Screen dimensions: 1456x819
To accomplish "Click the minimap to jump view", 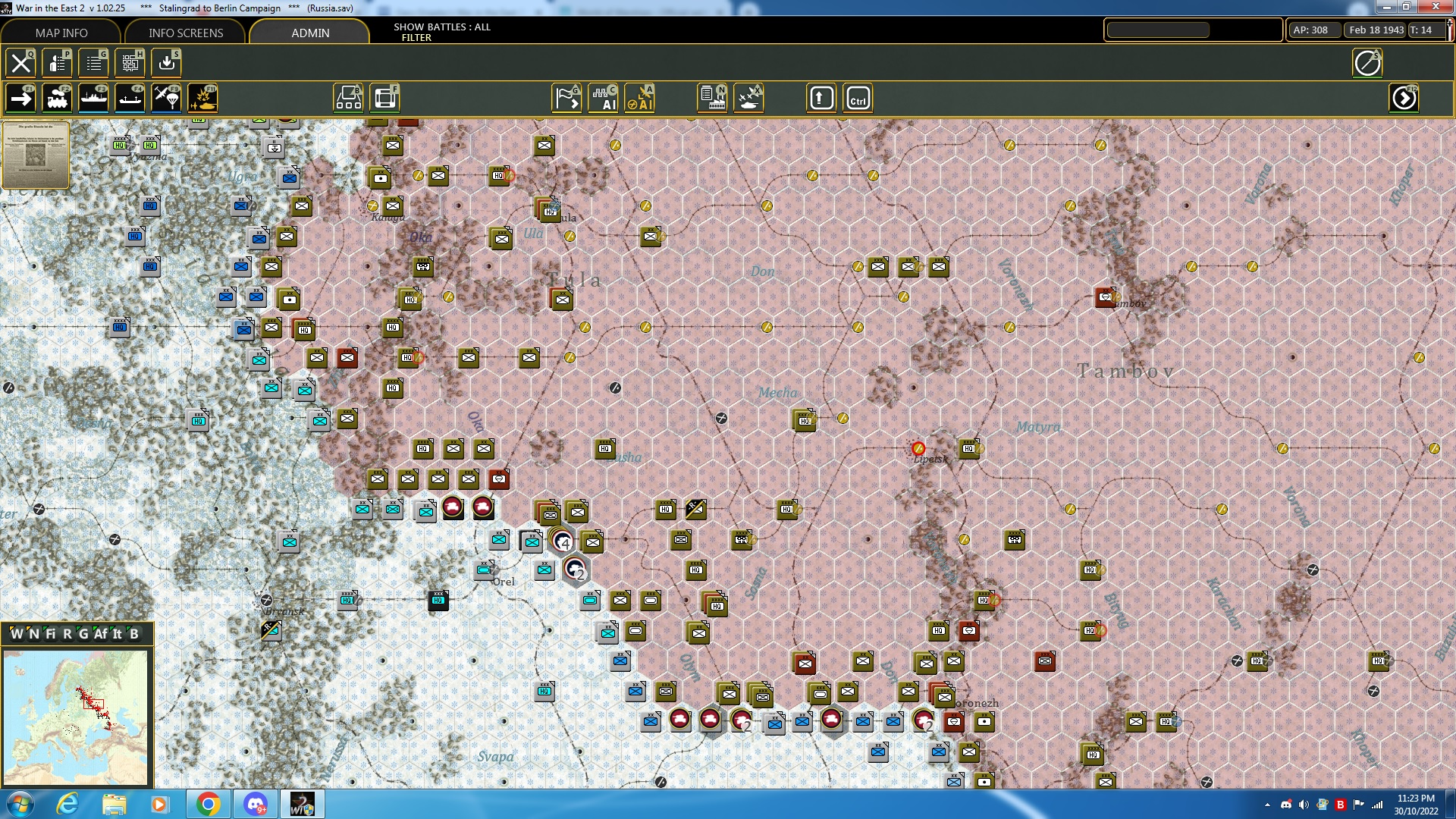I will click(78, 717).
